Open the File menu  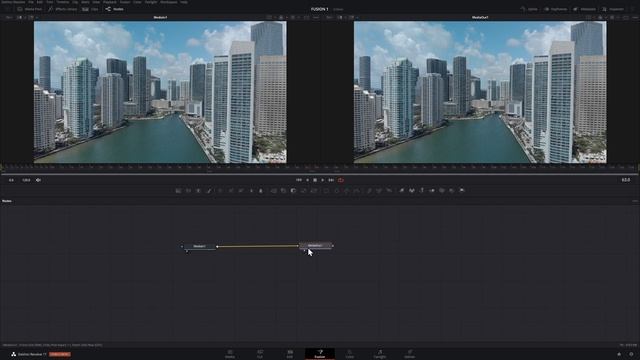click(31, 2)
